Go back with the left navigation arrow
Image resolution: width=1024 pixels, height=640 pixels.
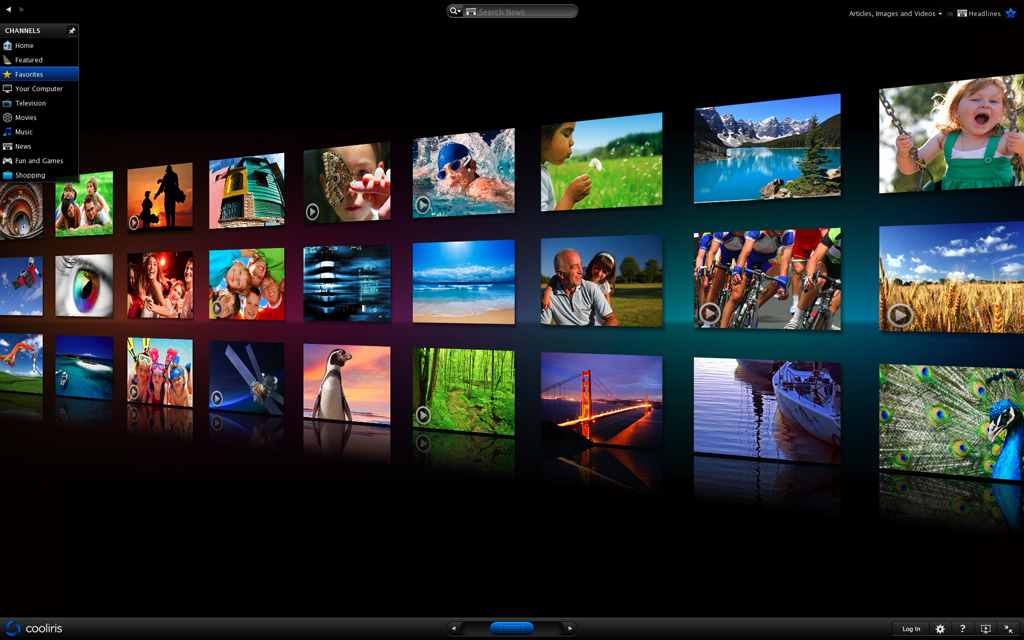point(8,9)
